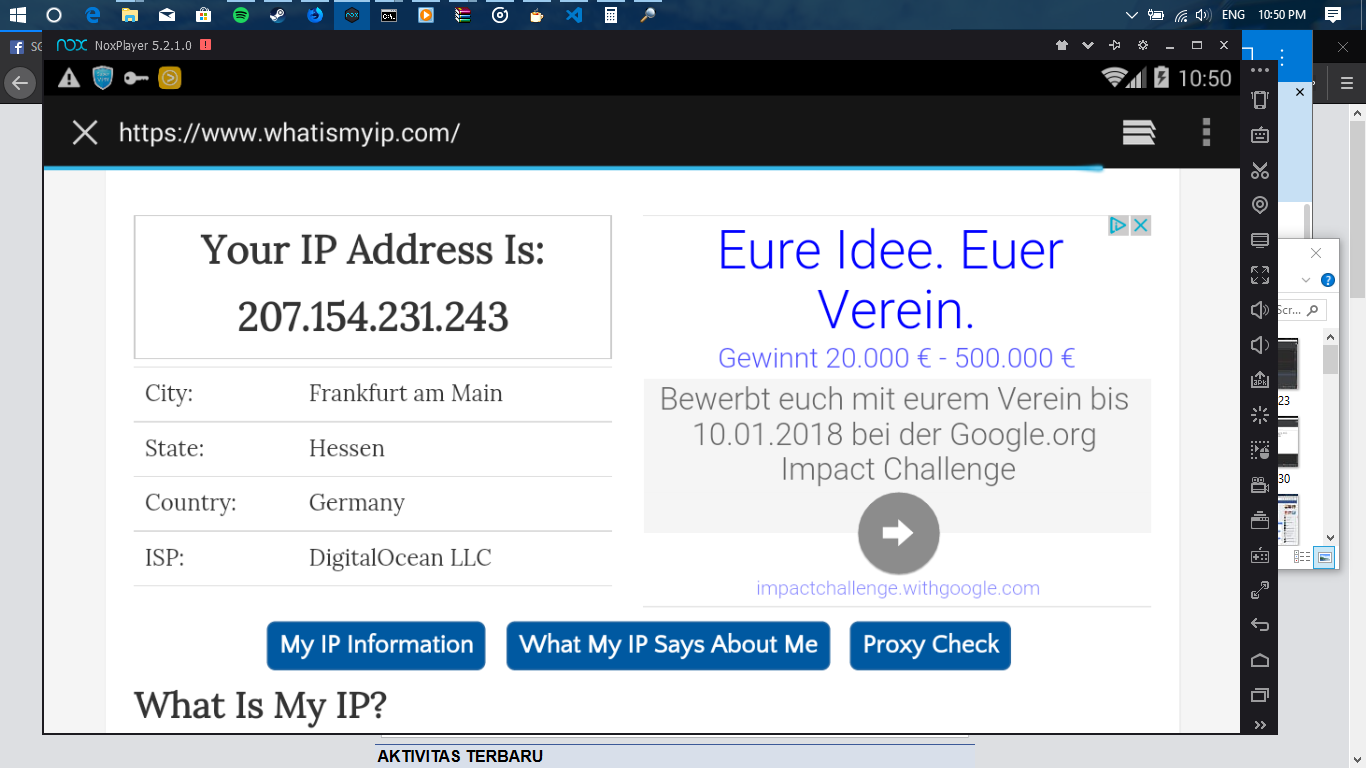Select the large thumbnails view icon
The width and height of the screenshot is (1366, 768).
[x=1324, y=557]
